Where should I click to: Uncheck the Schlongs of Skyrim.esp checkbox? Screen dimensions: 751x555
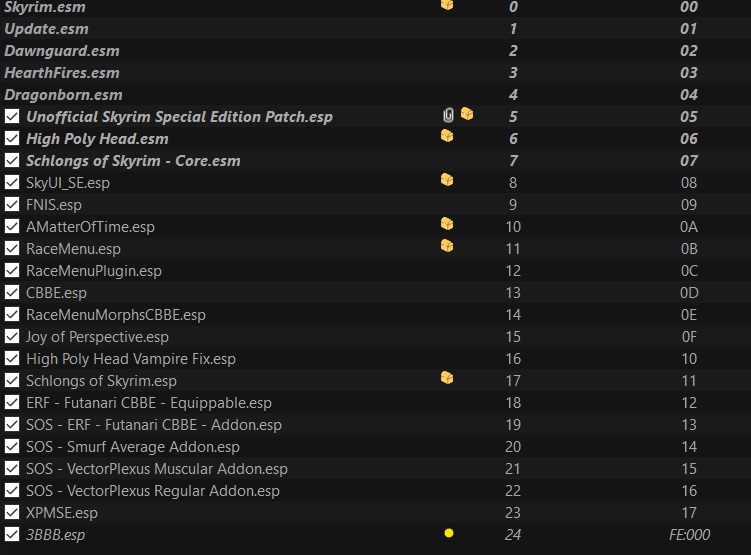[x=12, y=381]
